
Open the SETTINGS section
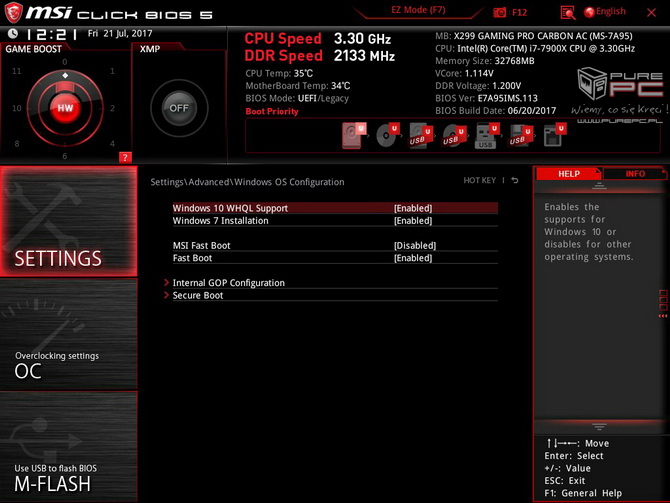click(69, 221)
